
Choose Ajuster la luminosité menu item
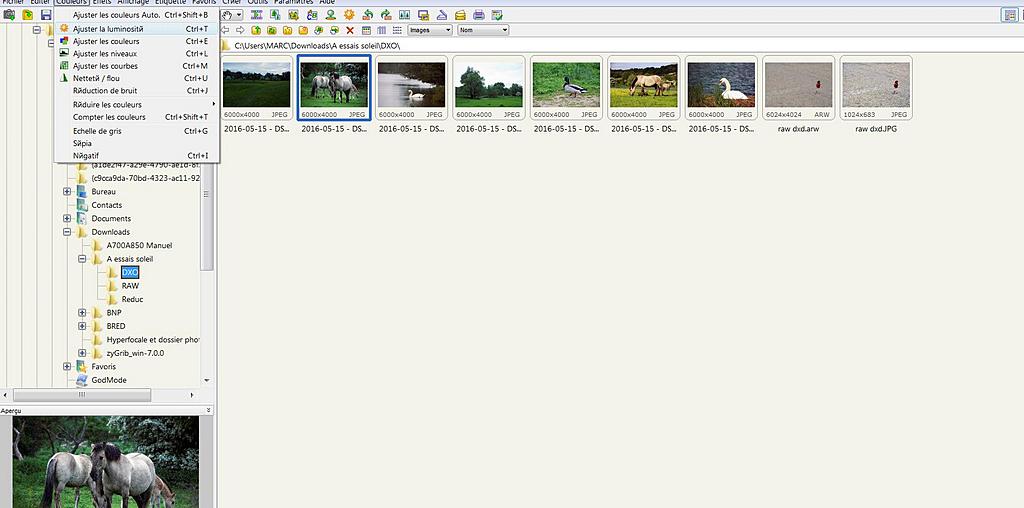click(138, 29)
